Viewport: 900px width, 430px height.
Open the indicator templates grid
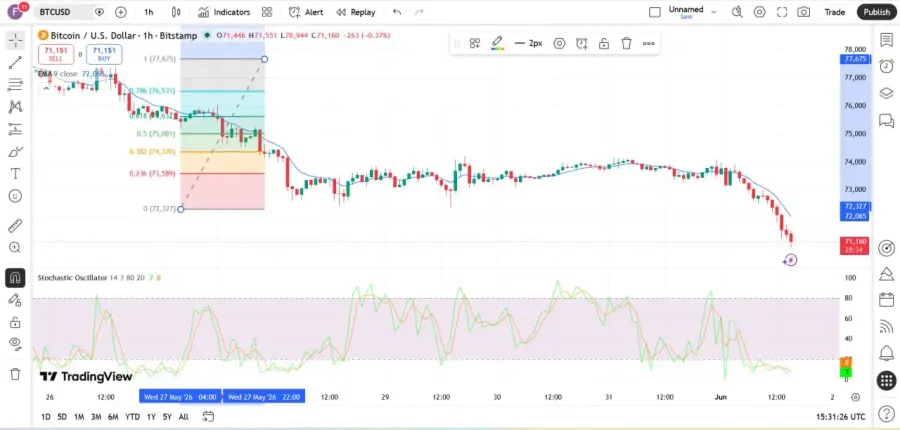267,12
